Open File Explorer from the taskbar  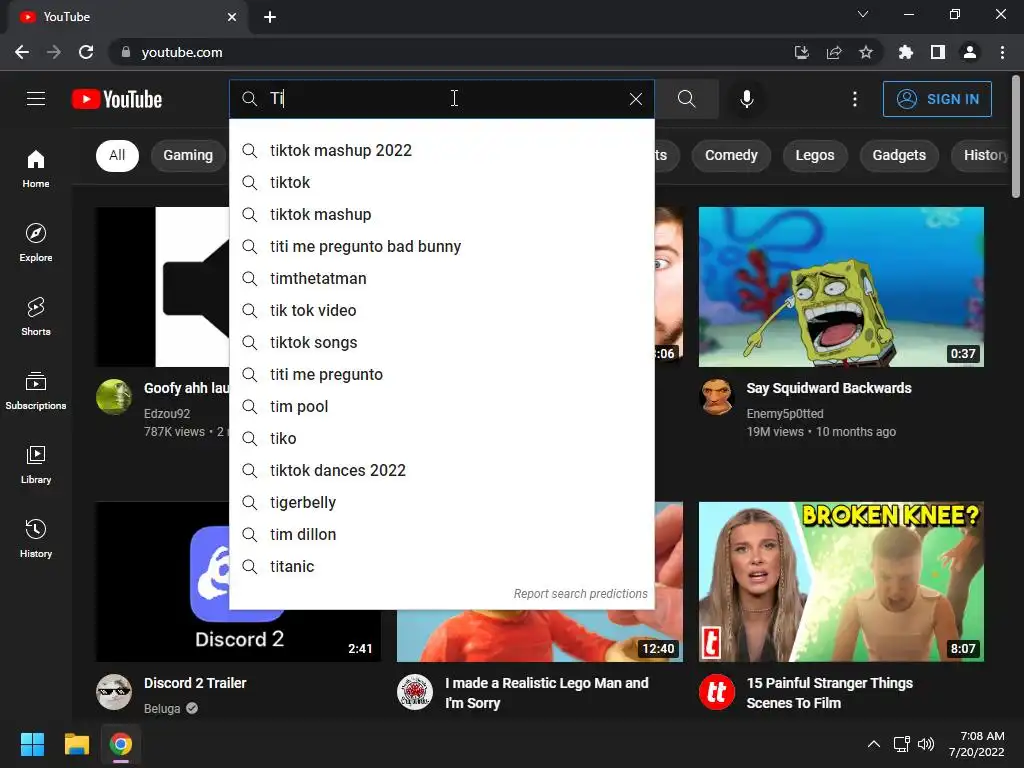pyautogui.click(x=76, y=744)
